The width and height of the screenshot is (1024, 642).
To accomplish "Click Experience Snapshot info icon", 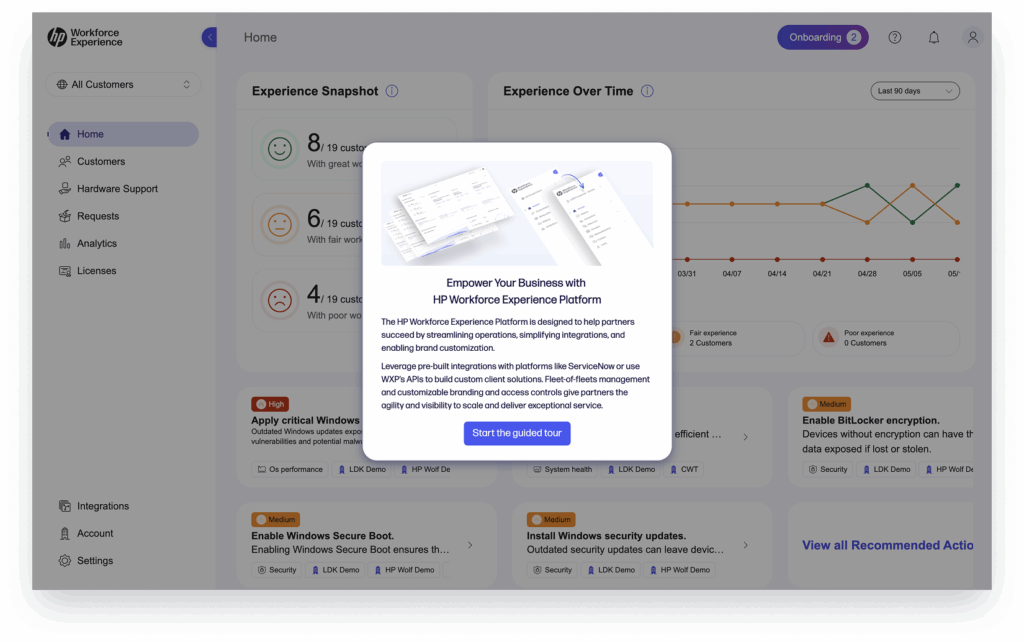I will point(392,91).
